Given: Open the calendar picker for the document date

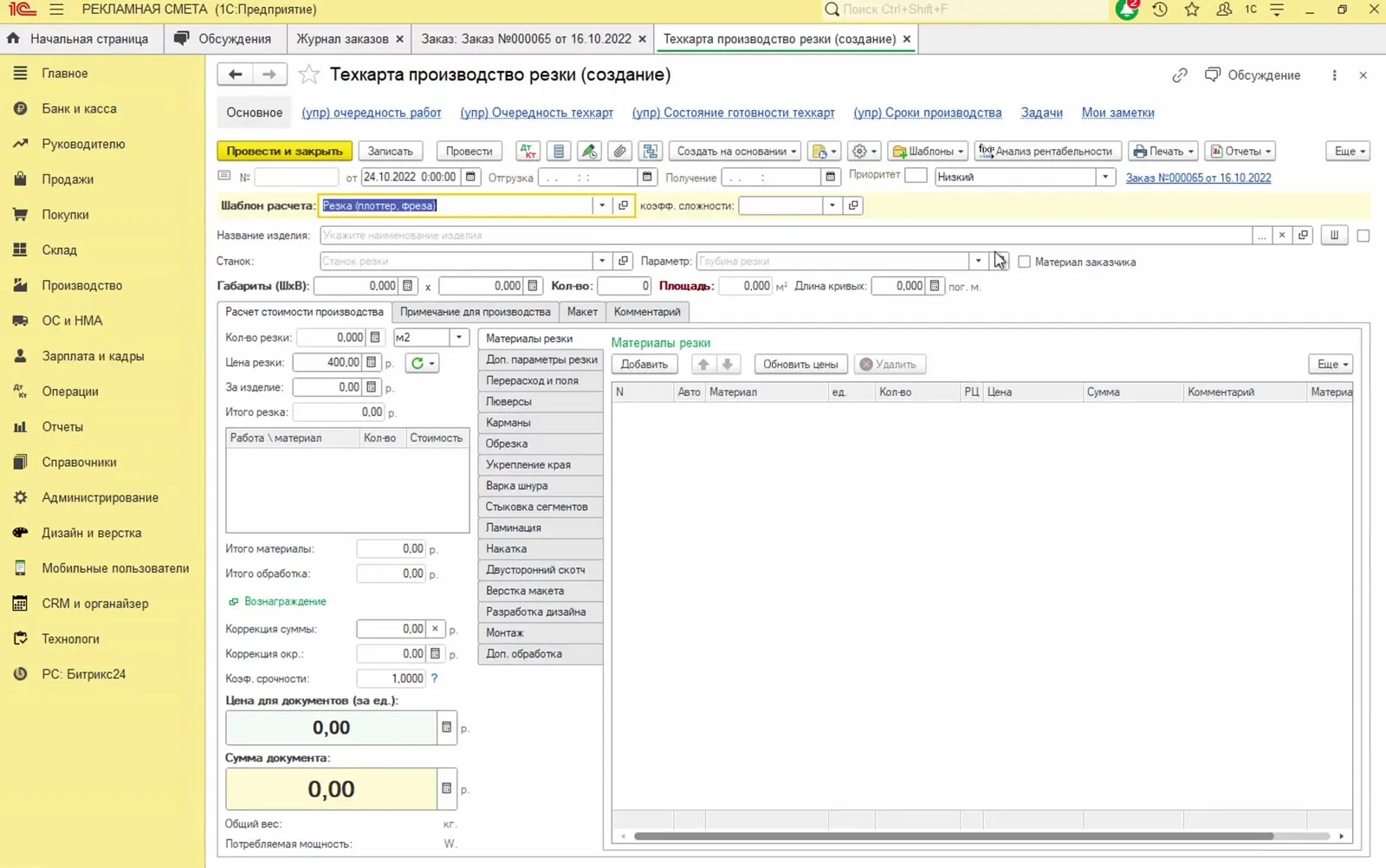Looking at the screenshot, I should (470, 177).
